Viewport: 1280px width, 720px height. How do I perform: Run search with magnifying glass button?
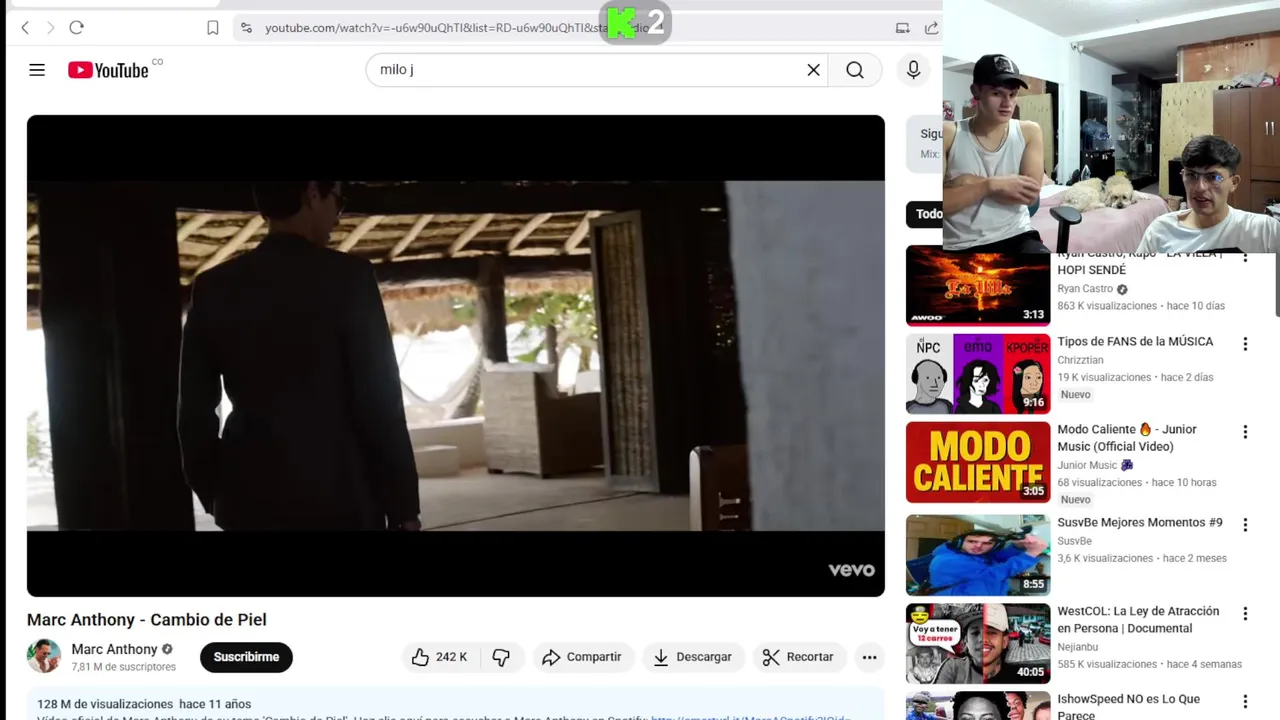pyautogui.click(x=855, y=70)
